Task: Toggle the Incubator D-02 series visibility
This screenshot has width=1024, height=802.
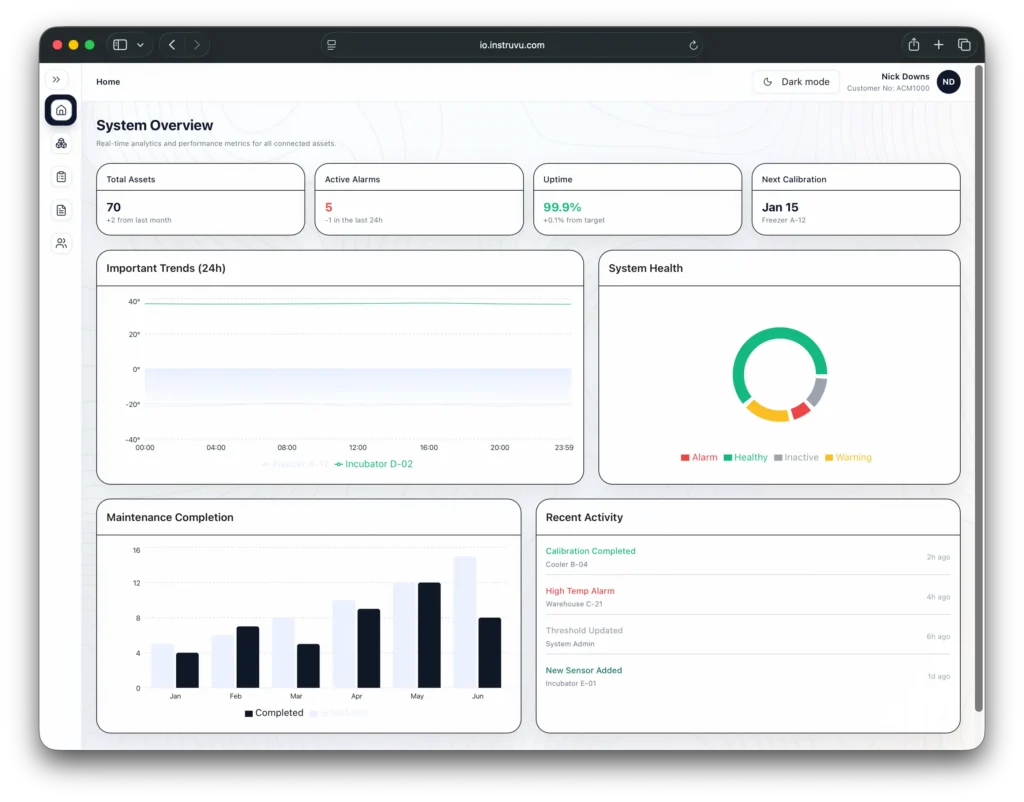Action: pos(373,464)
